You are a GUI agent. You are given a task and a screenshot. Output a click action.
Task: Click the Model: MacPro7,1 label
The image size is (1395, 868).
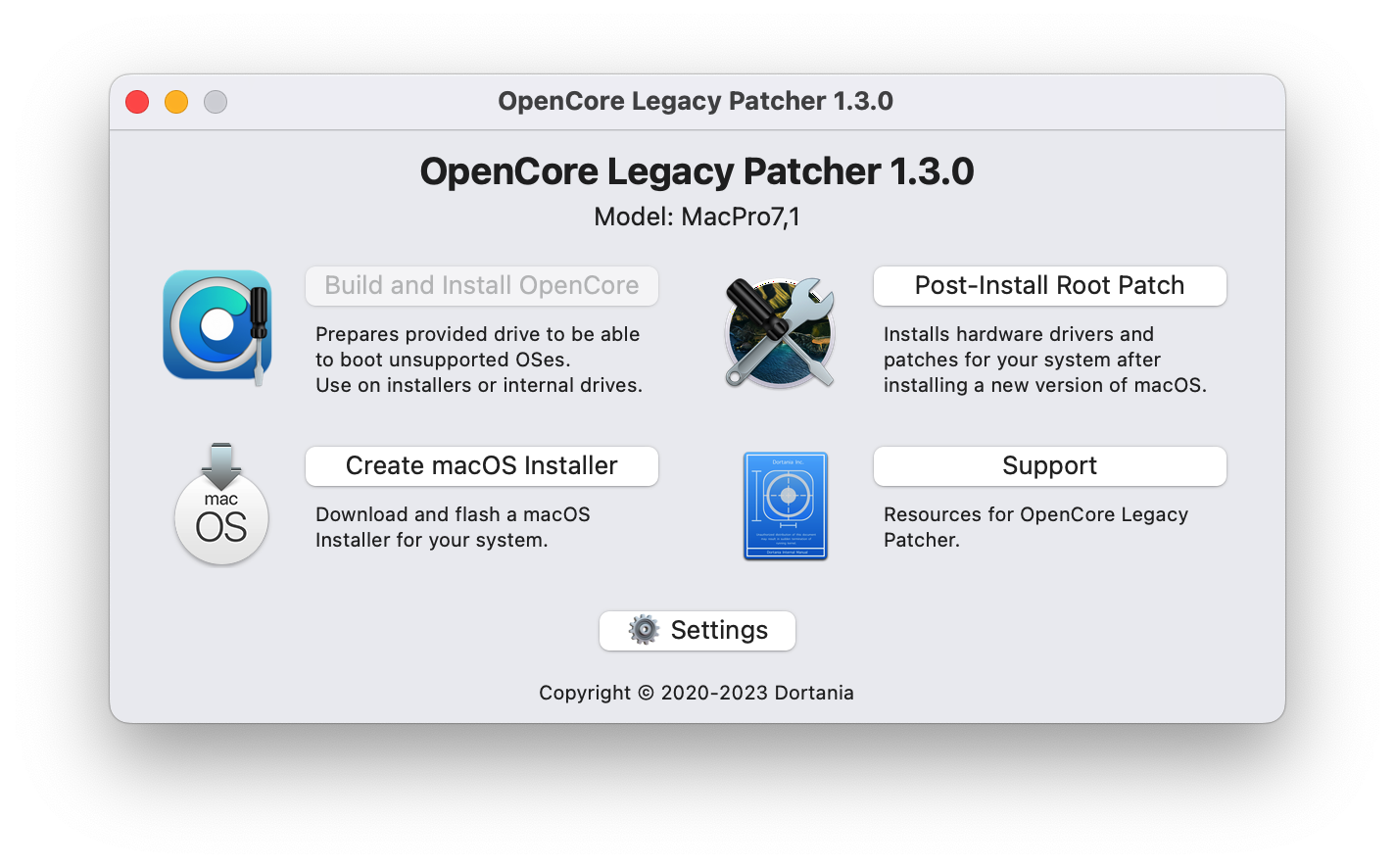pyautogui.click(x=697, y=217)
